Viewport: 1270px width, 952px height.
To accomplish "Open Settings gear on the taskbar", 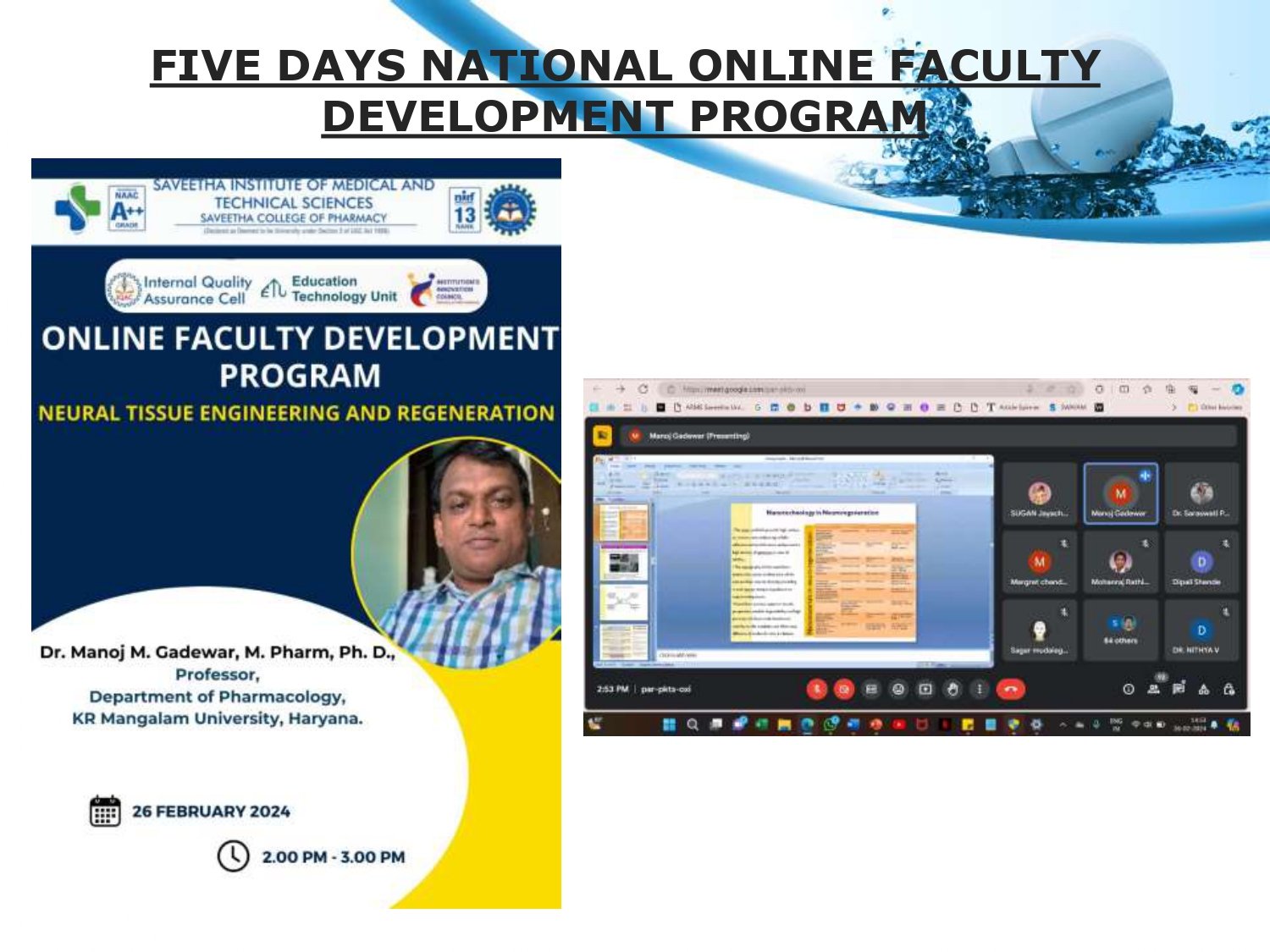I will click(x=1037, y=724).
